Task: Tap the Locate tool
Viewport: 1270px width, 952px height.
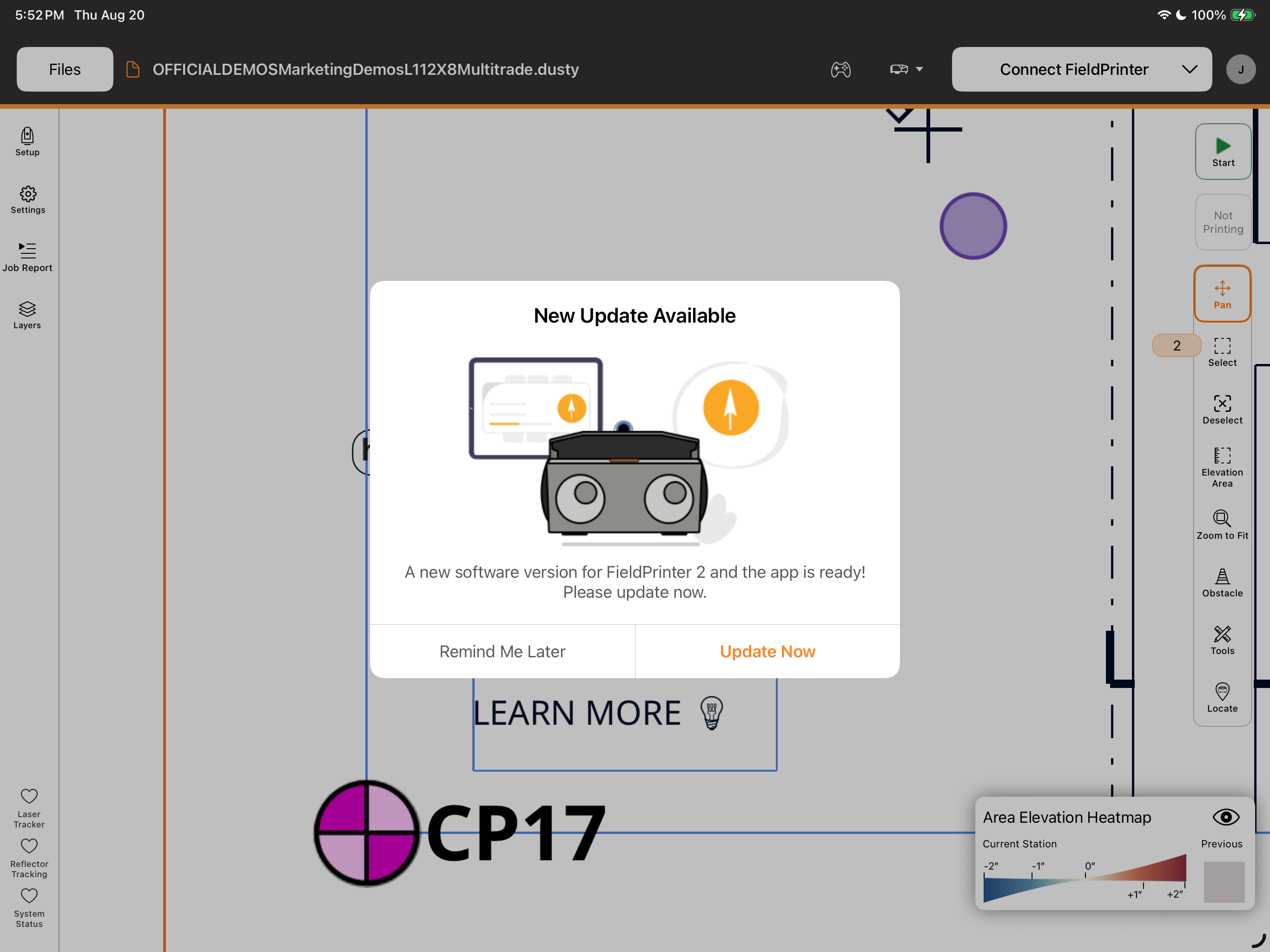Action: pyautogui.click(x=1222, y=698)
